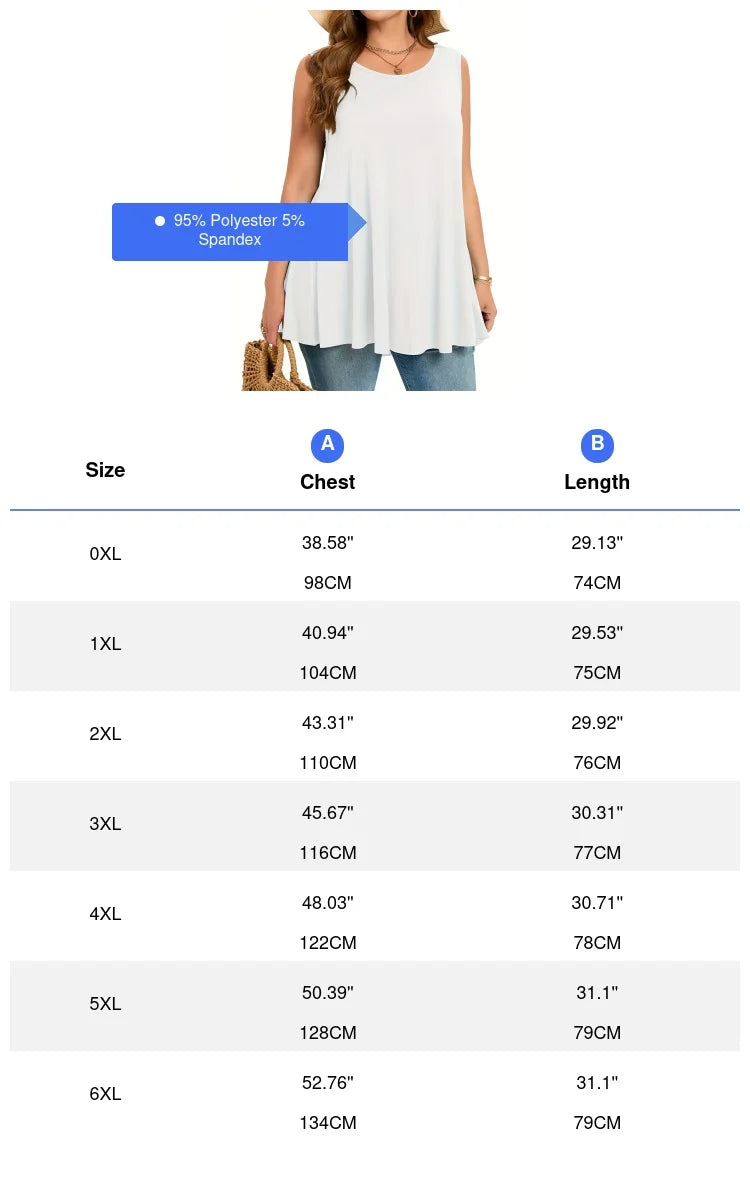Click the Length column header
Viewport: 750px width, 1200px height.
tap(597, 482)
